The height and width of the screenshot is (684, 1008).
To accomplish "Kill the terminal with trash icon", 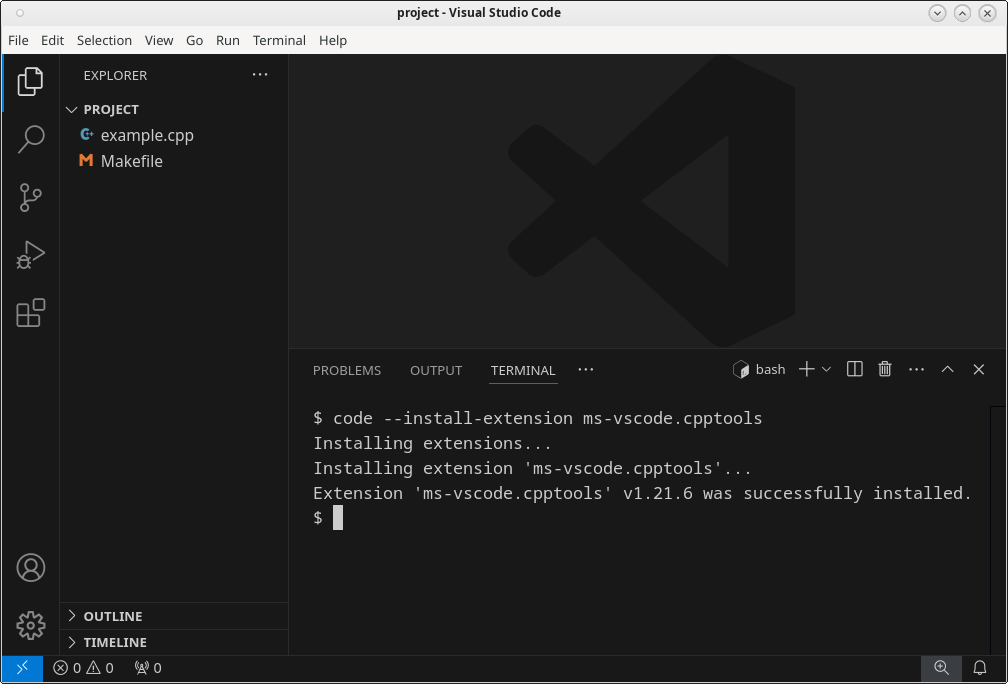I will (885, 370).
